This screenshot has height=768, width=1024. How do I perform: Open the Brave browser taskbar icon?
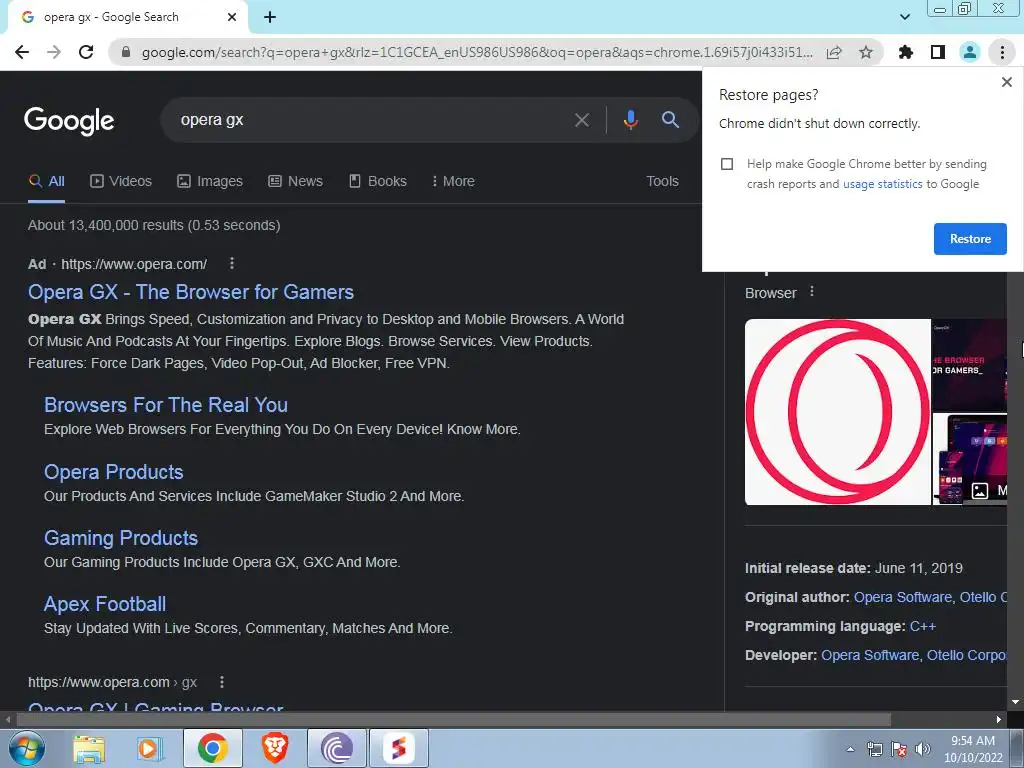click(x=275, y=748)
